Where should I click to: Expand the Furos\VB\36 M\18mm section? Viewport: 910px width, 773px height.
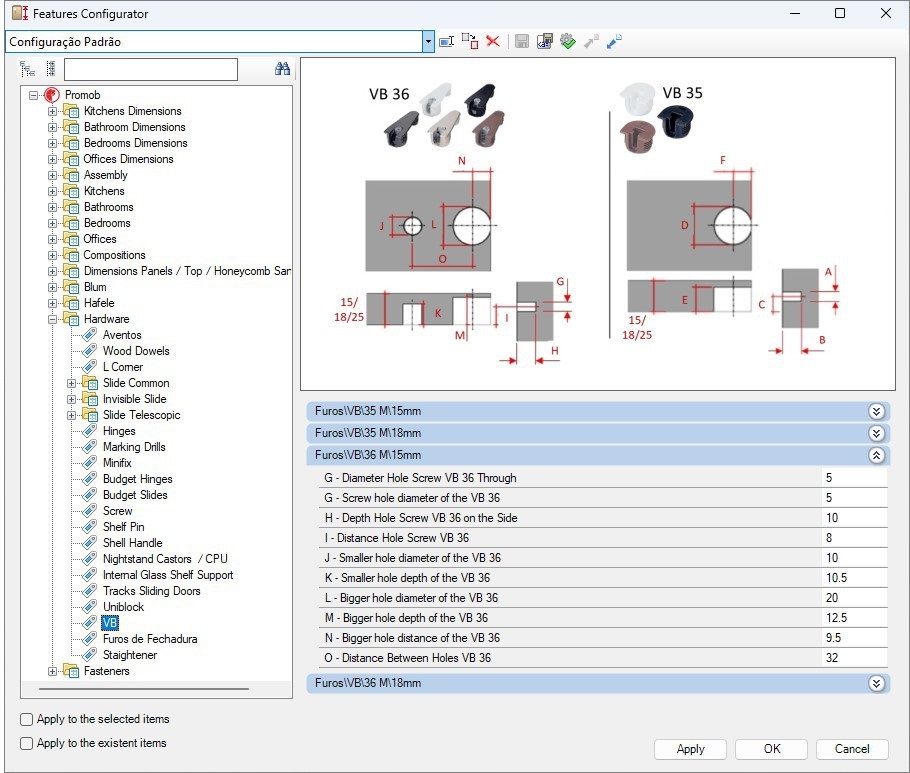[876, 684]
